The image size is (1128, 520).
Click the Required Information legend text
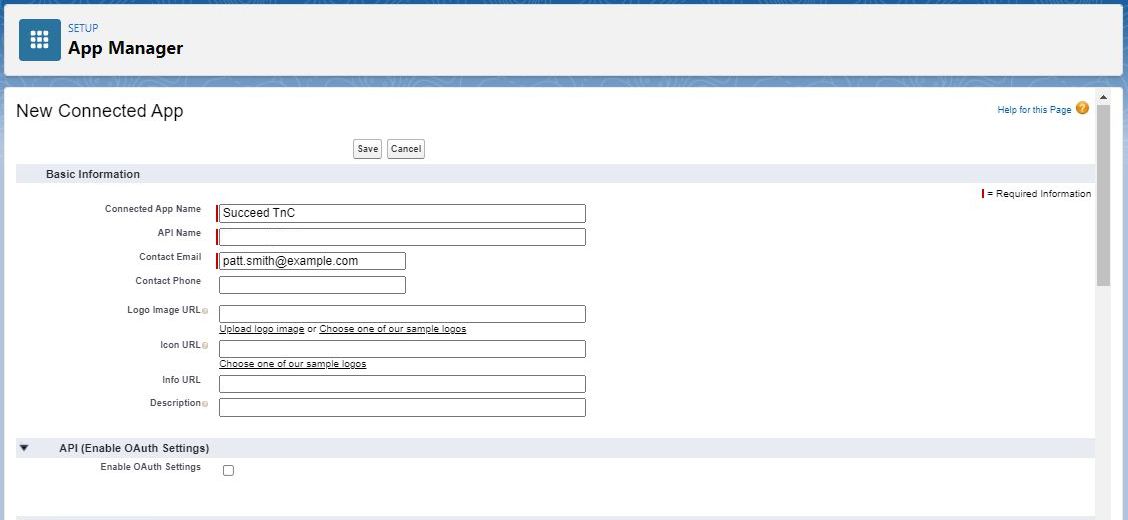tap(1039, 193)
